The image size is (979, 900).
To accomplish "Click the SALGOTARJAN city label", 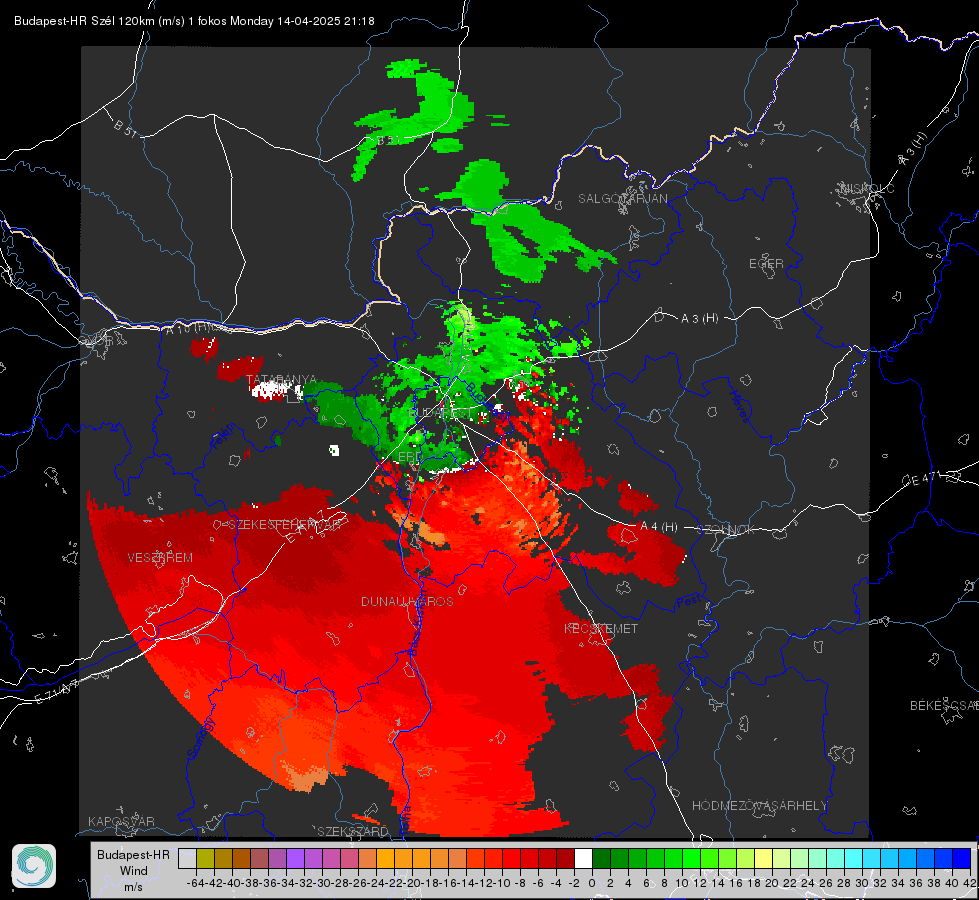I will pos(622,199).
